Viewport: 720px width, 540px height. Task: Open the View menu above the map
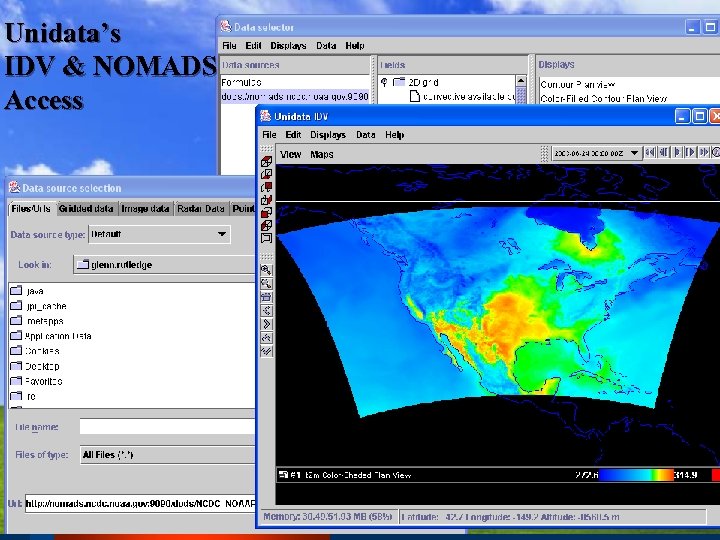291,154
